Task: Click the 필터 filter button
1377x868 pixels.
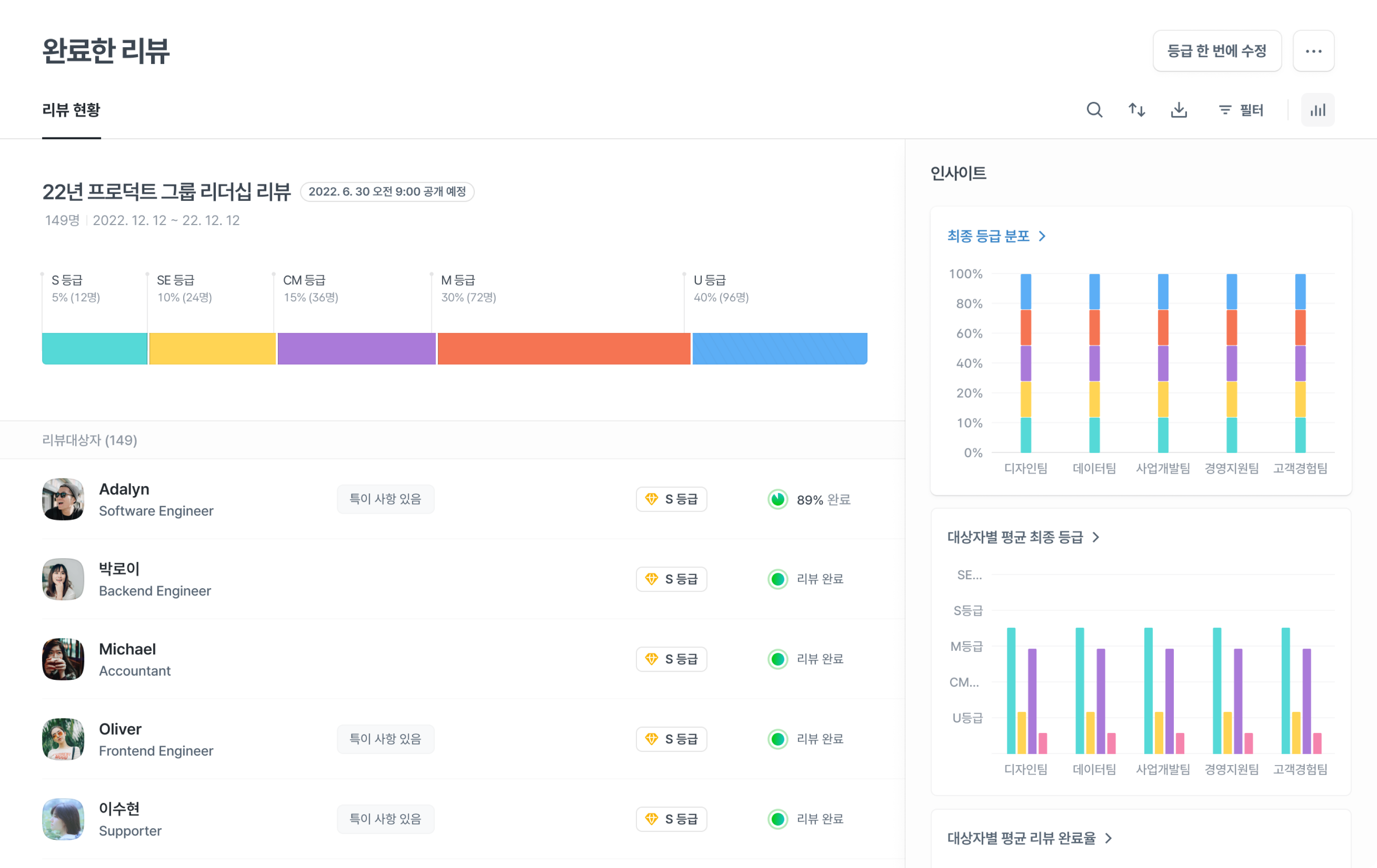Action: tap(1241, 110)
